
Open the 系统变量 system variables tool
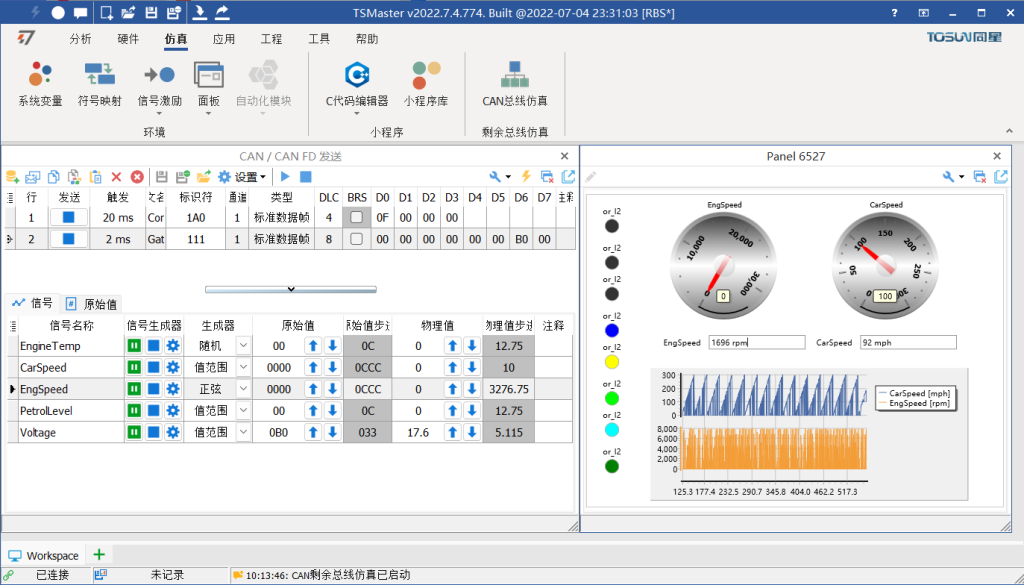(38, 85)
